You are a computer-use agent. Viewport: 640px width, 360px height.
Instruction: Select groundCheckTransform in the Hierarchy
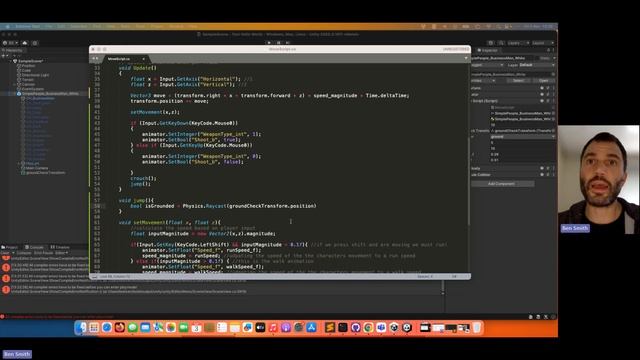44,173
